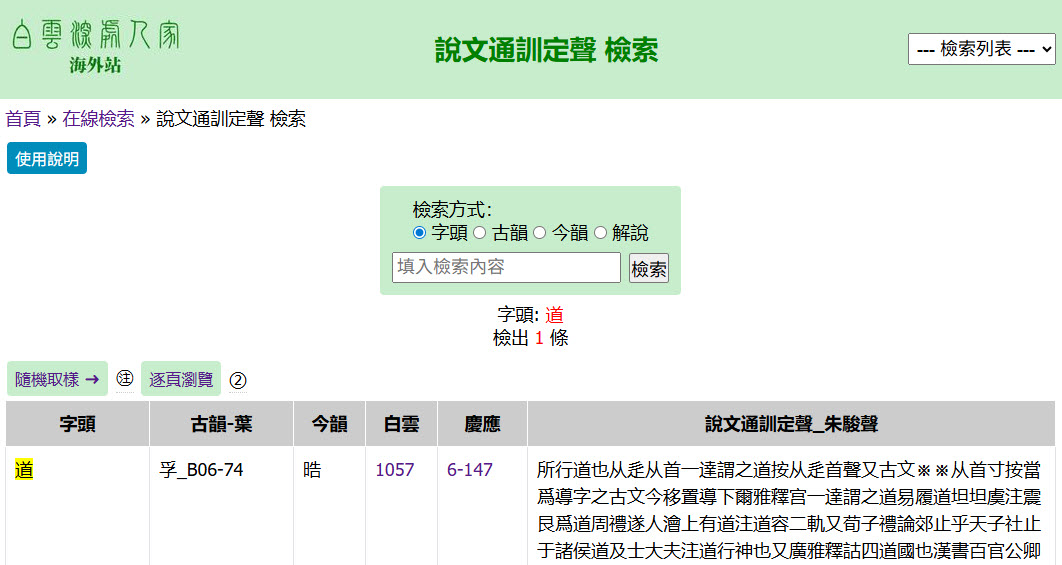Select the 字頭 search mode radio button
The image size is (1062, 565).
click(x=420, y=233)
